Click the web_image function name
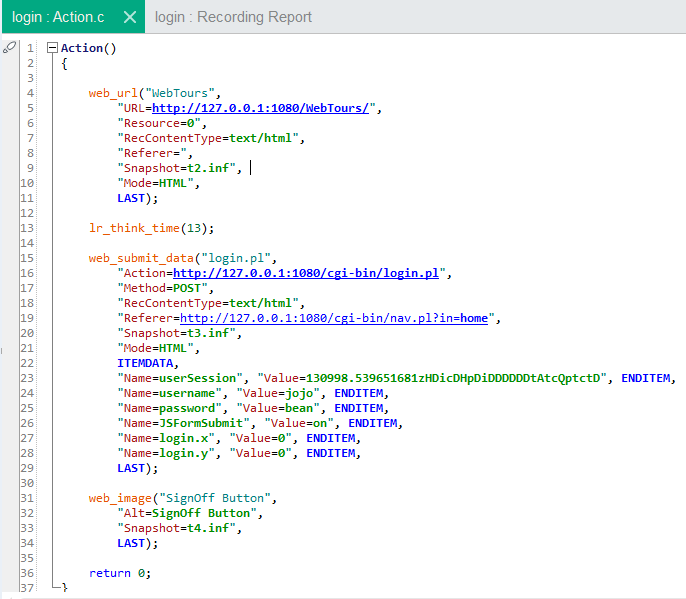Image resolution: width=686 pixels, height=599 pixels. coord(120,498)
